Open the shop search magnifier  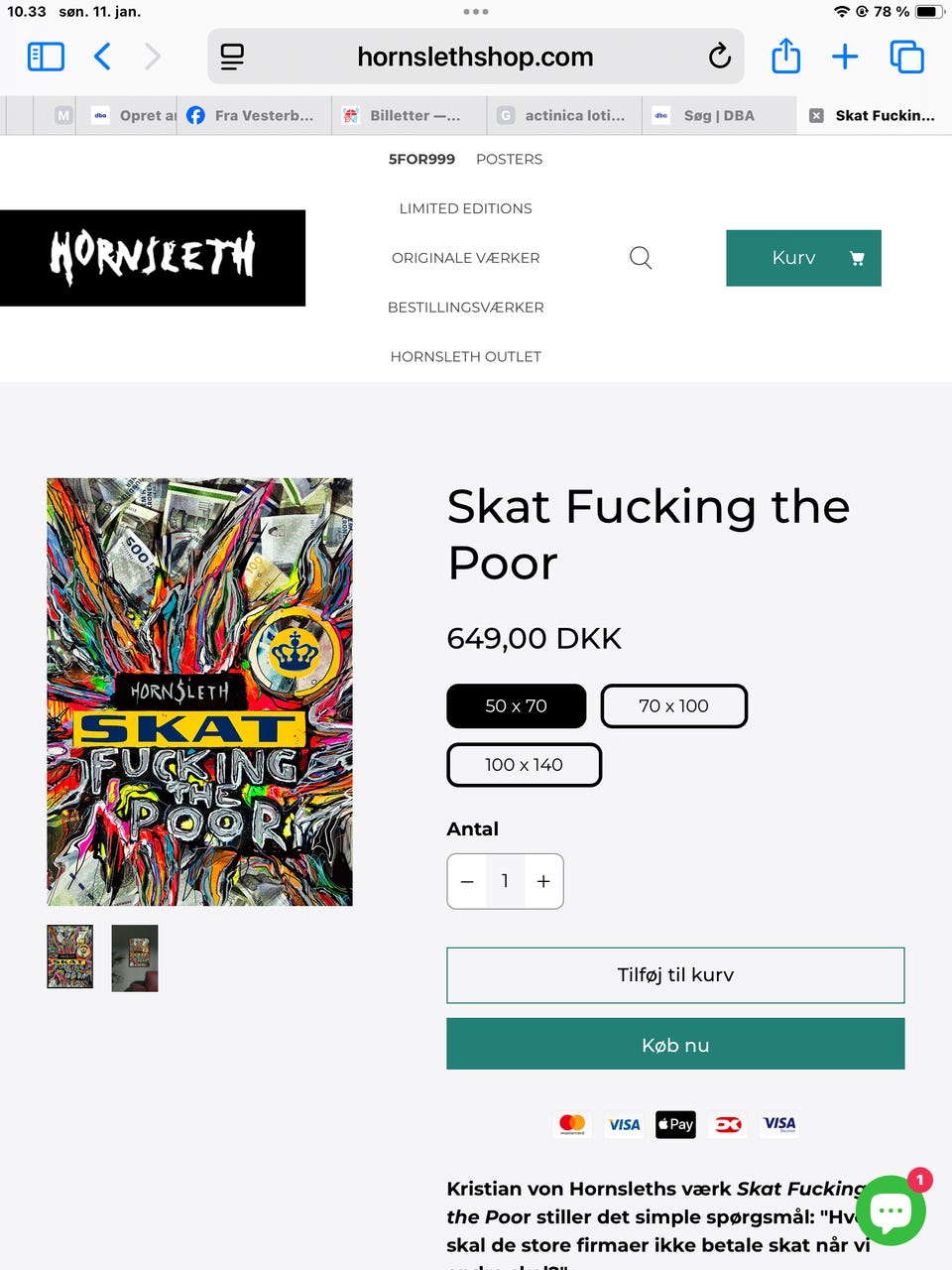641,258
